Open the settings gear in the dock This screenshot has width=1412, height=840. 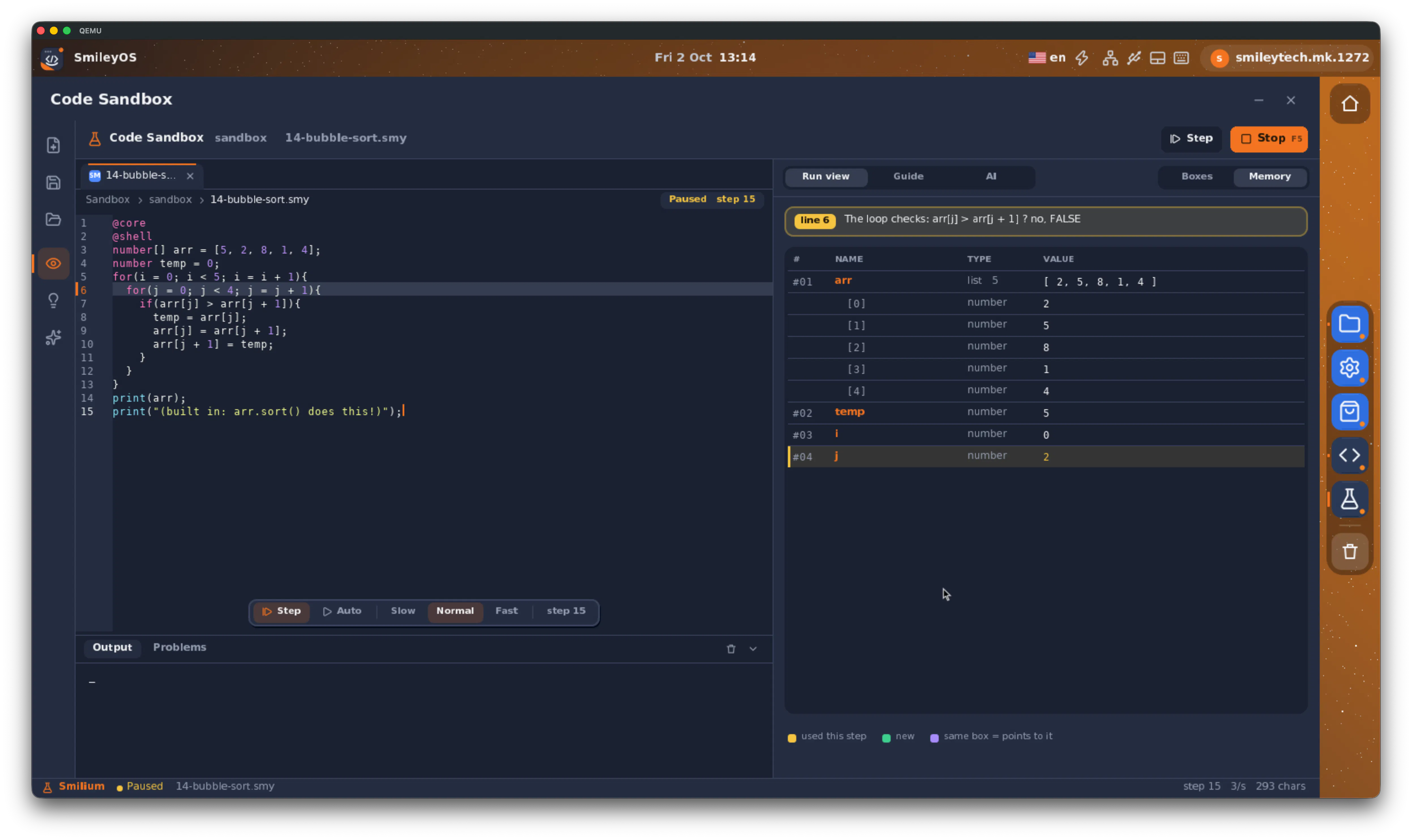click(x=1350, y=368)
